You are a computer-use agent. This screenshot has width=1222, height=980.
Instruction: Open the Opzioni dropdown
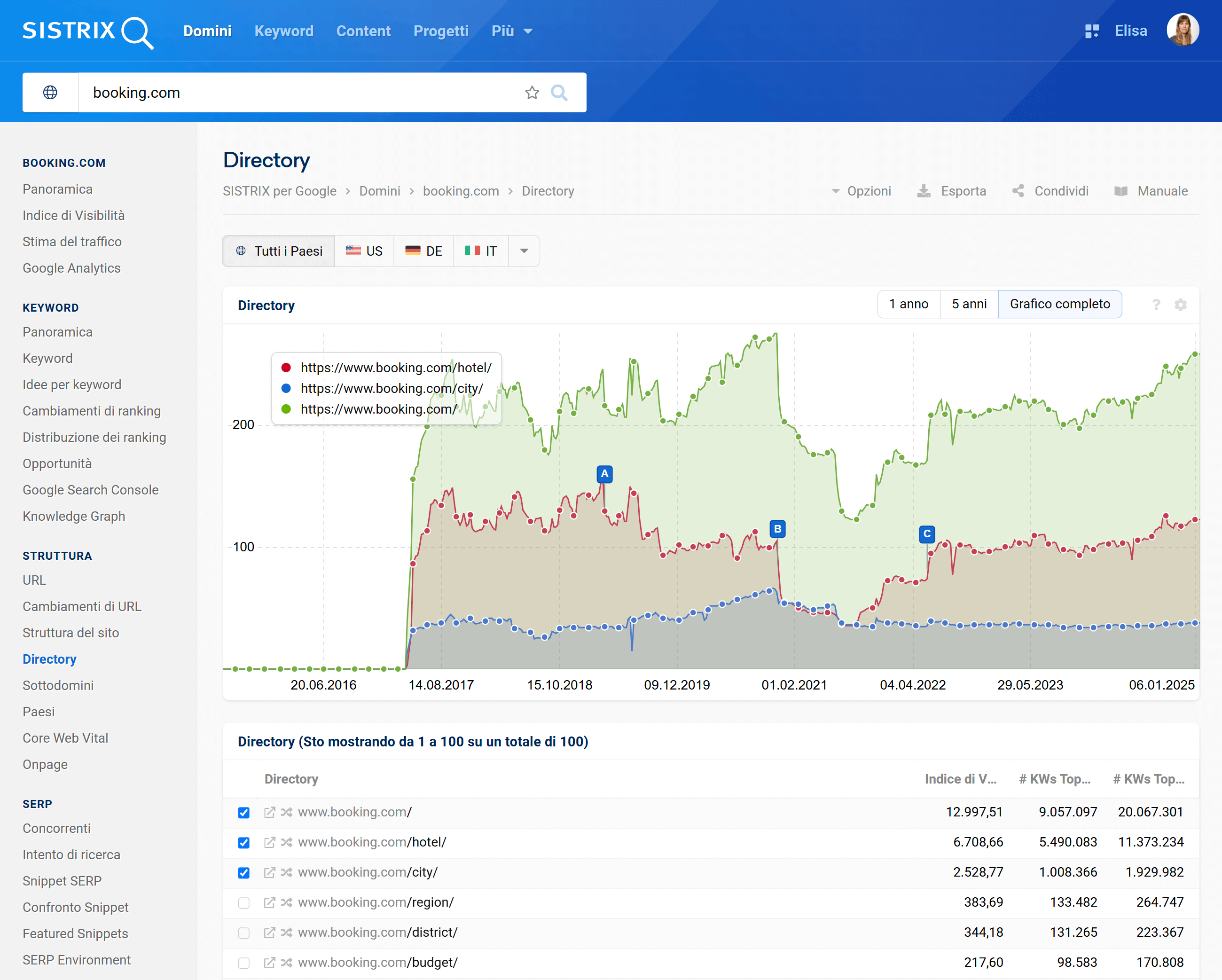862,191
